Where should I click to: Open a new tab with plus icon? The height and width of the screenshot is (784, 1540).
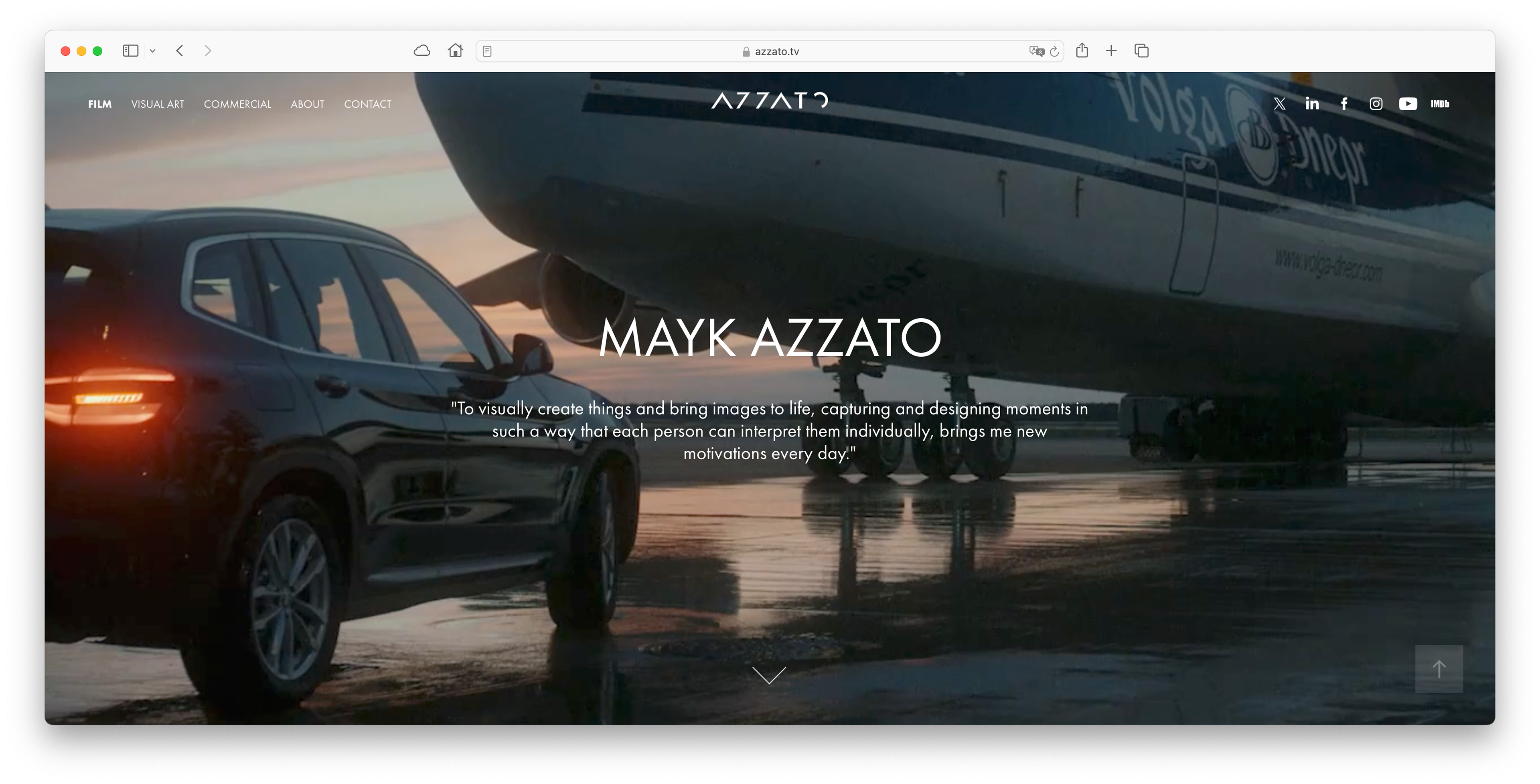(1111, 51)
